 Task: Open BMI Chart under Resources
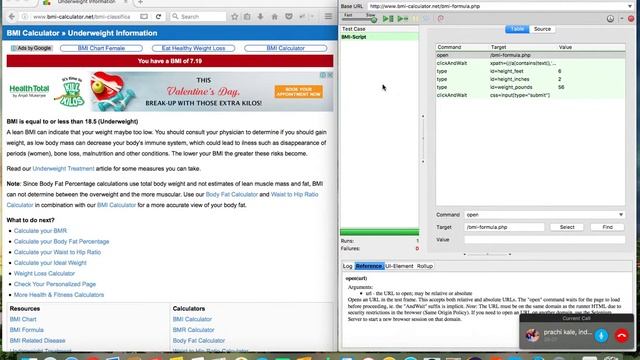(23, 319)
